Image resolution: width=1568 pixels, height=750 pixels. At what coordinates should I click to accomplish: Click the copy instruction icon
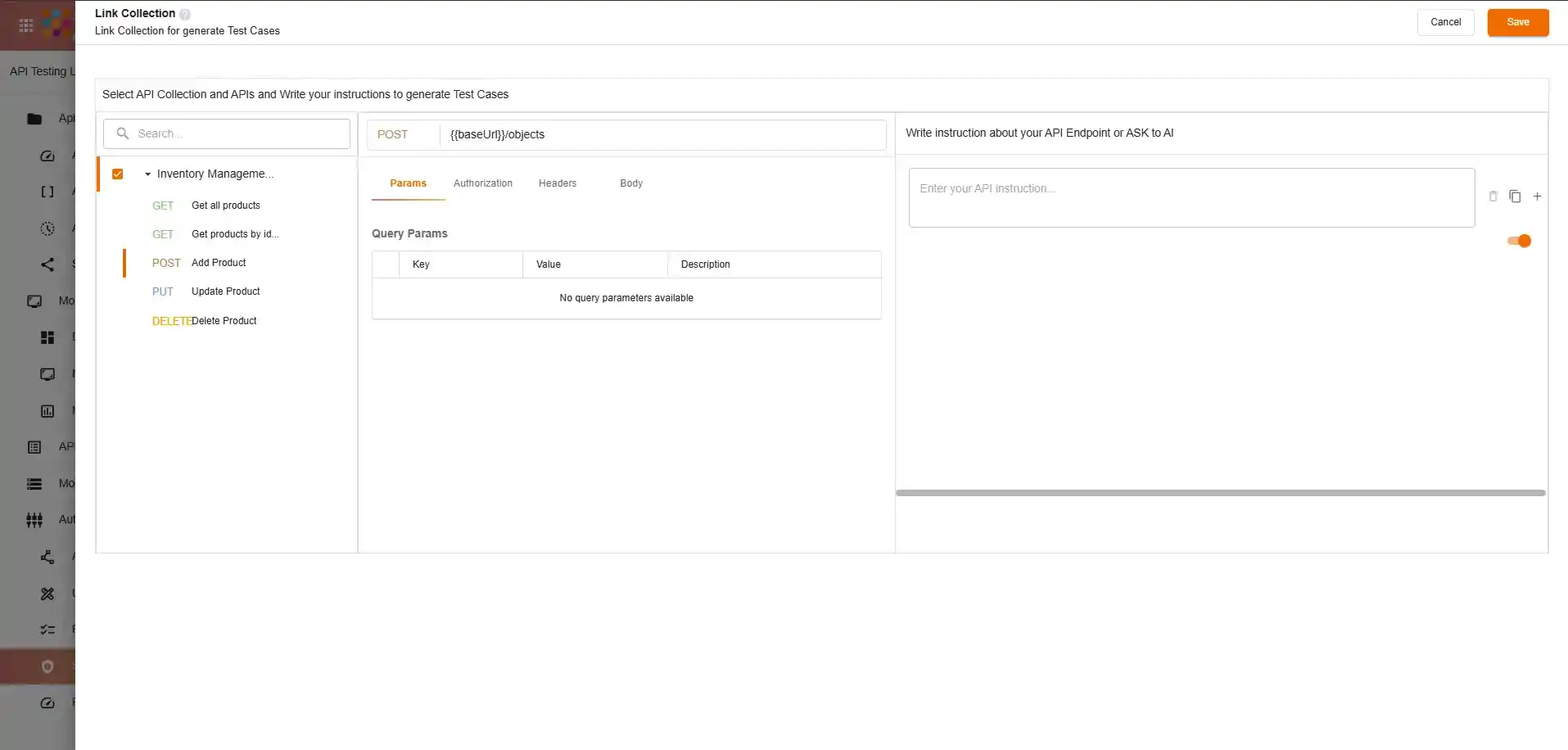tap(1515, 197)
